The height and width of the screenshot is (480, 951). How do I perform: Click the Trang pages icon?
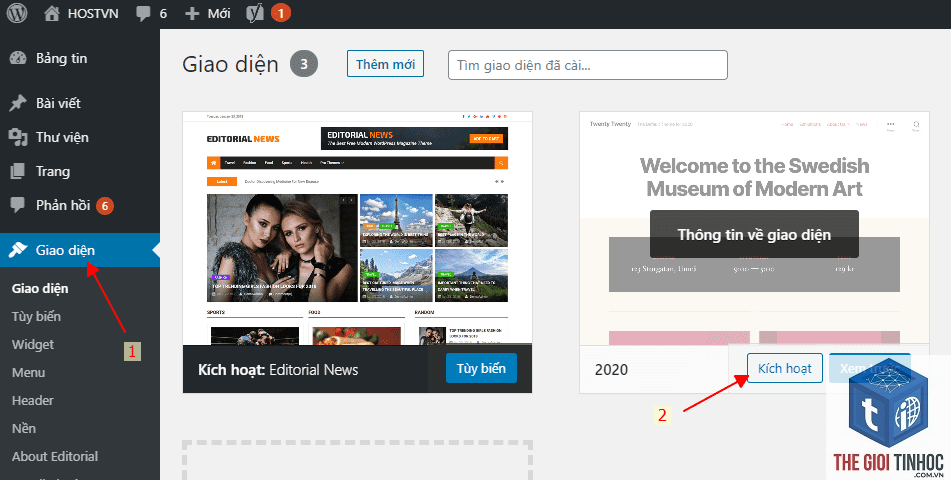(18, 171)
